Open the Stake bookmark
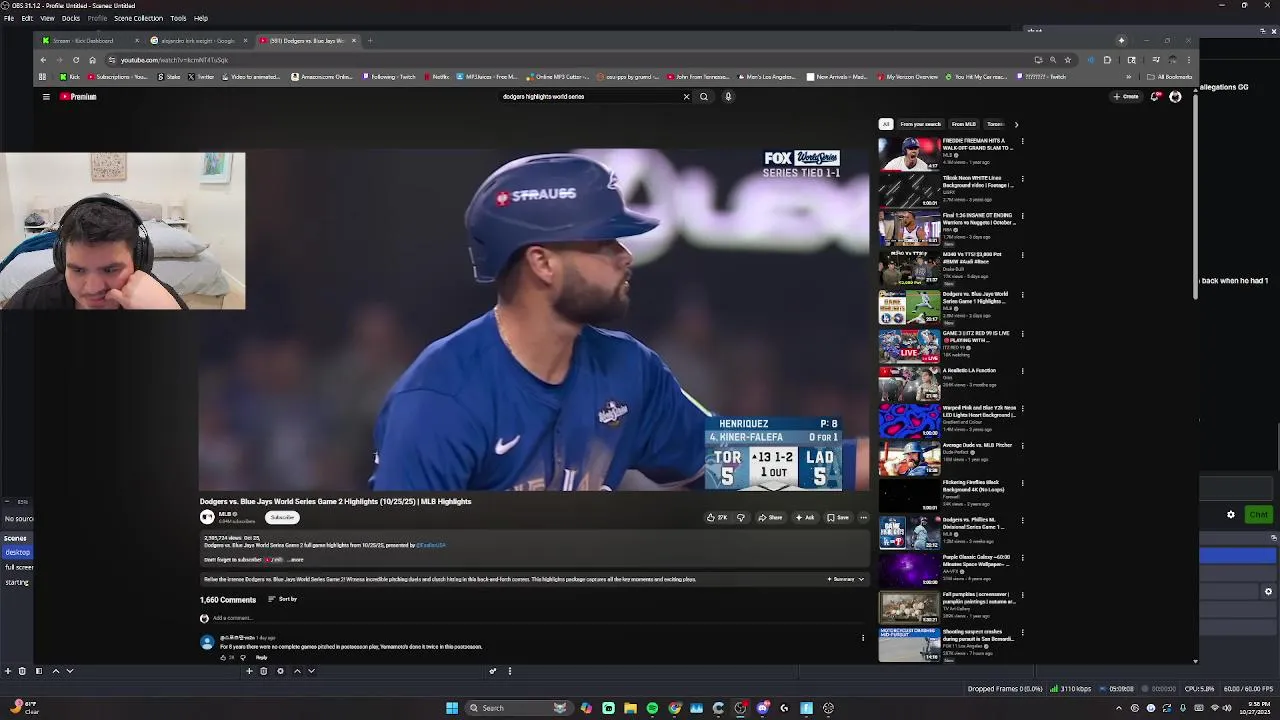 click(169, 77)
